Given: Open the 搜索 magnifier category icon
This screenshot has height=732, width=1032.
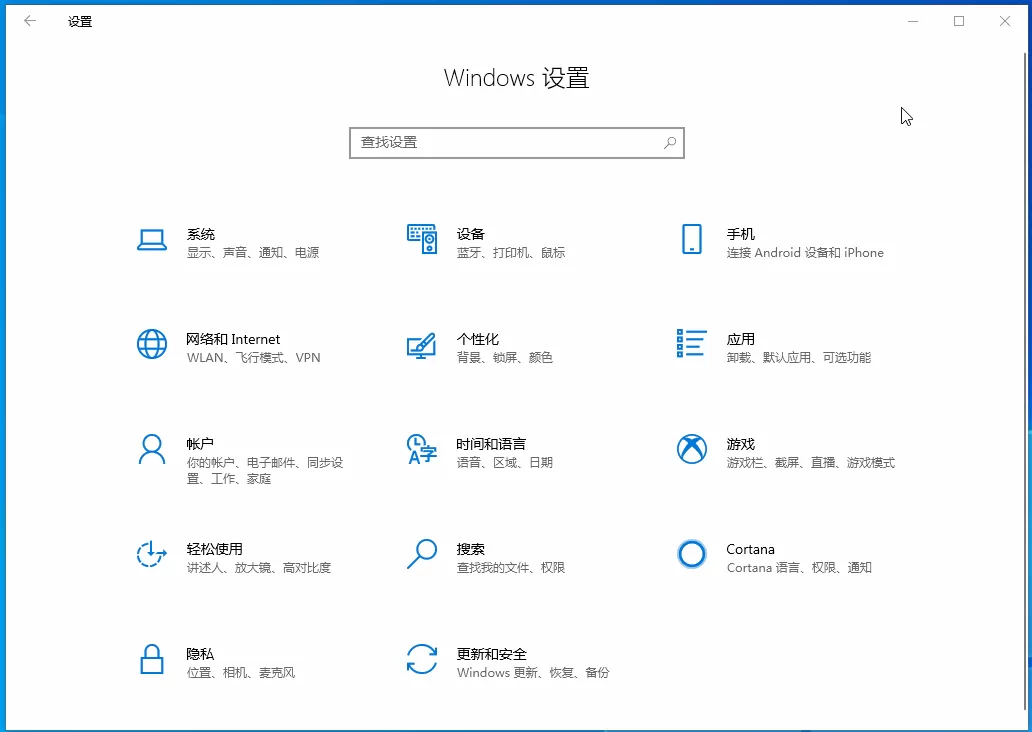Looking at the screenshot, I should tap(422, 554).
